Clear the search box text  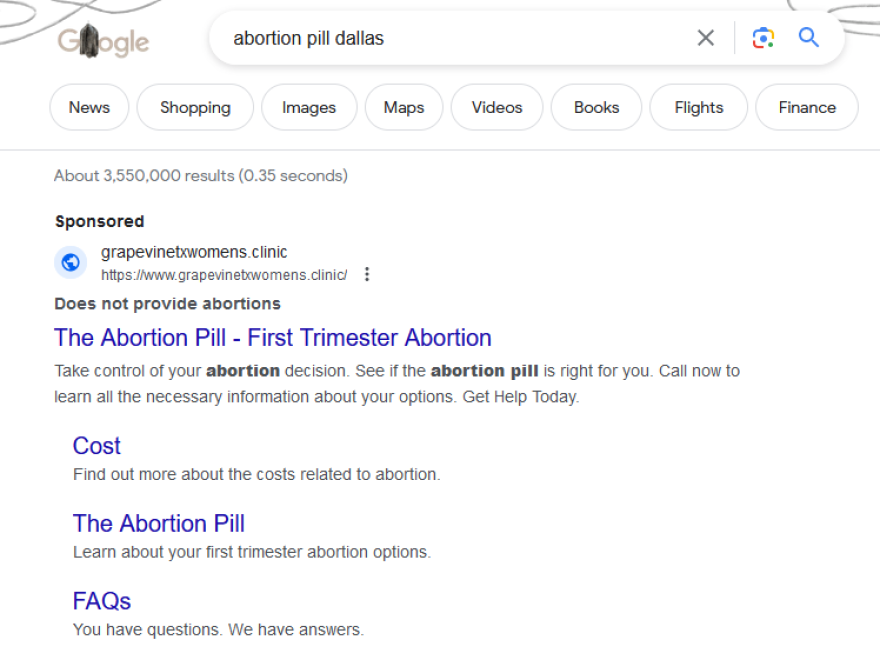coord(706,38)
